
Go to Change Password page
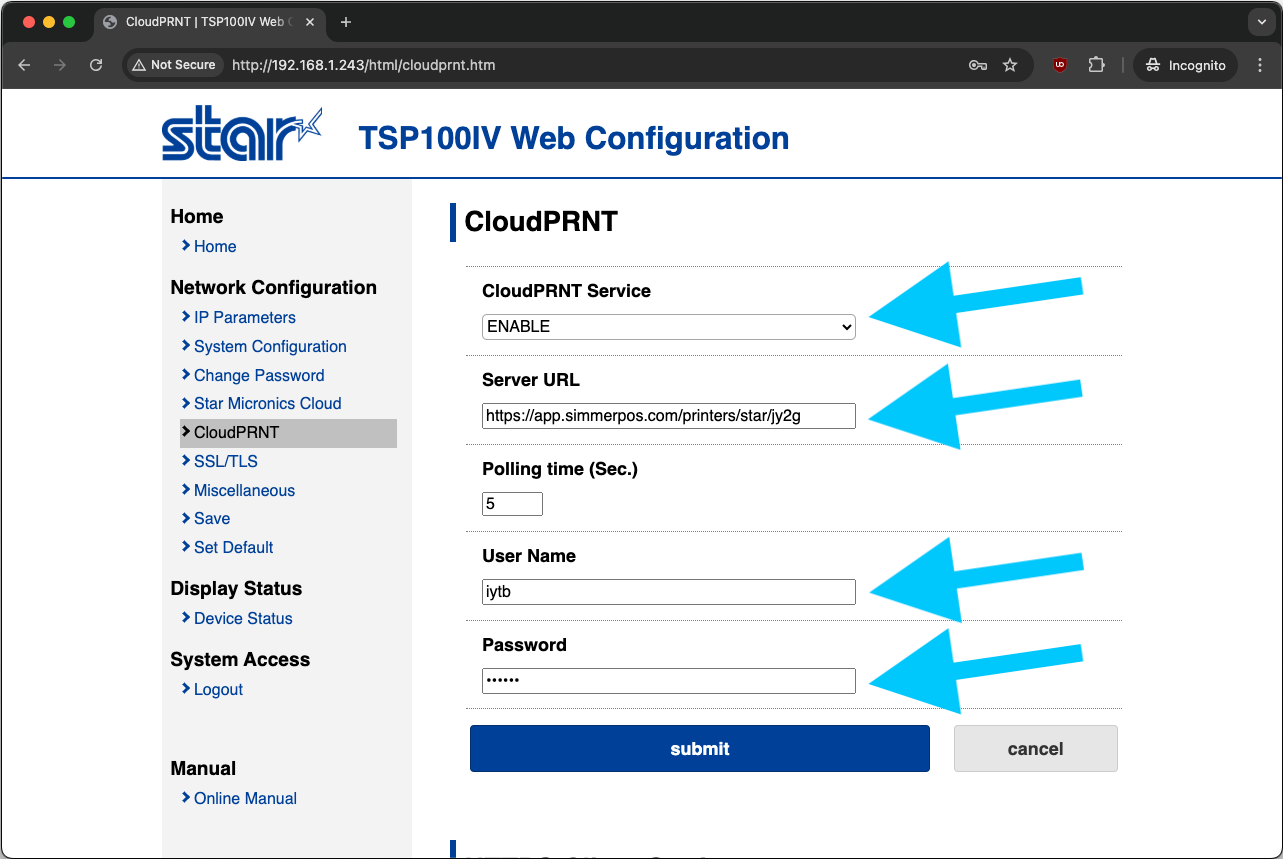pyautogui.click(x=259, y=375)
